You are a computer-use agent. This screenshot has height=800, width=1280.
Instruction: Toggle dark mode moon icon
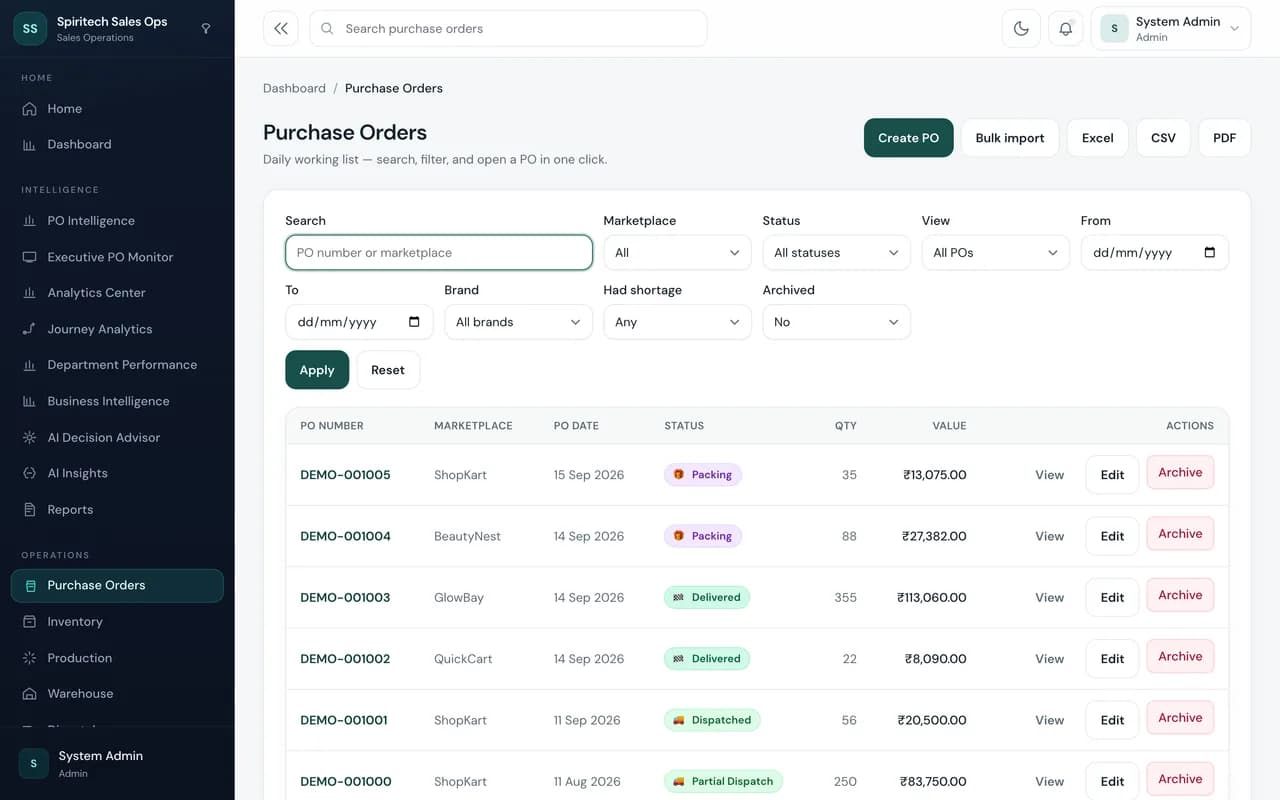coord(1021,29)
